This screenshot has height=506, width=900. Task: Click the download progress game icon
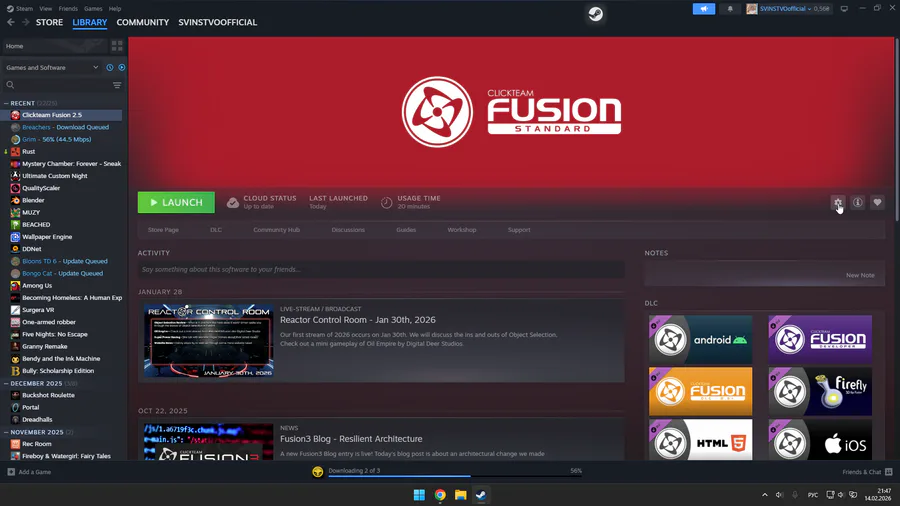tap(317, 472)
